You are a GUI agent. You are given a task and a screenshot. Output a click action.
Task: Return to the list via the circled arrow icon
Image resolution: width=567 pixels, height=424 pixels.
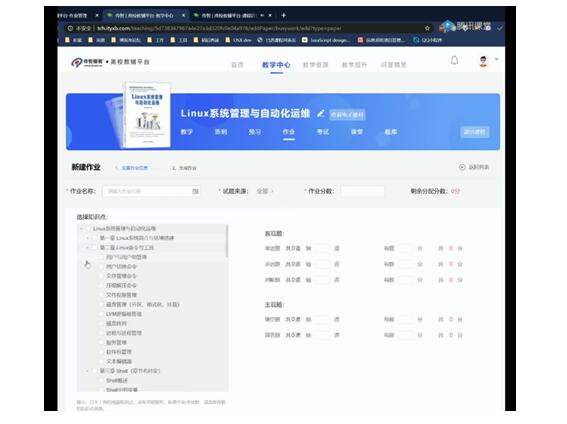coord(462,167)
